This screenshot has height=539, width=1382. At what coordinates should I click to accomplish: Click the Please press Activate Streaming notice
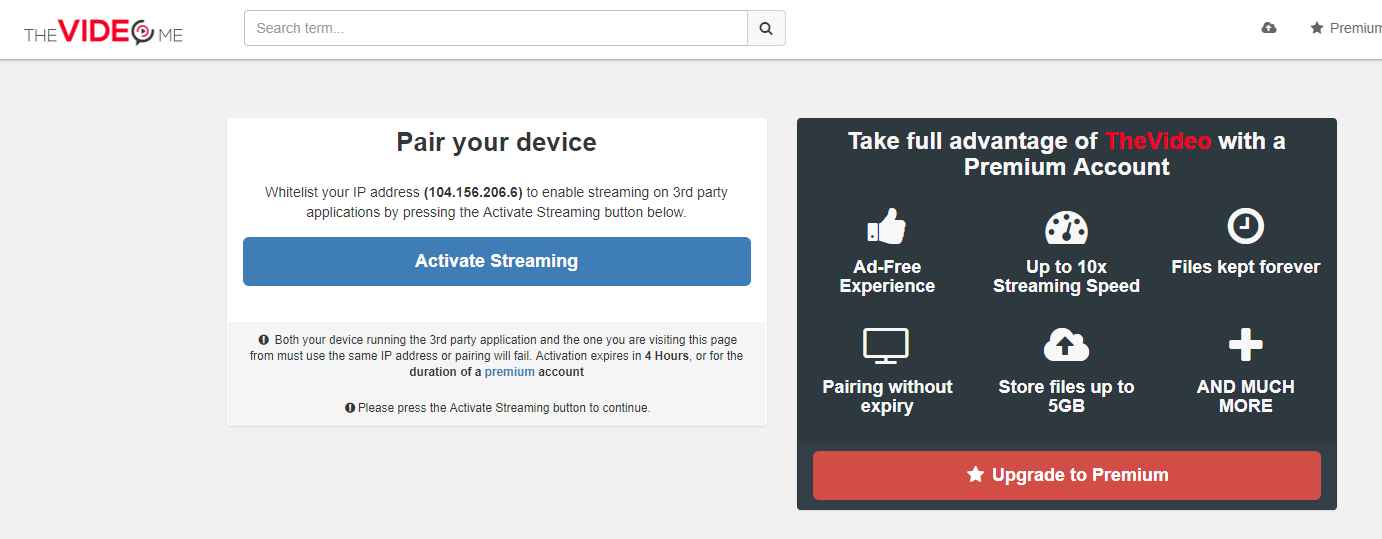[x=497, y=408]
